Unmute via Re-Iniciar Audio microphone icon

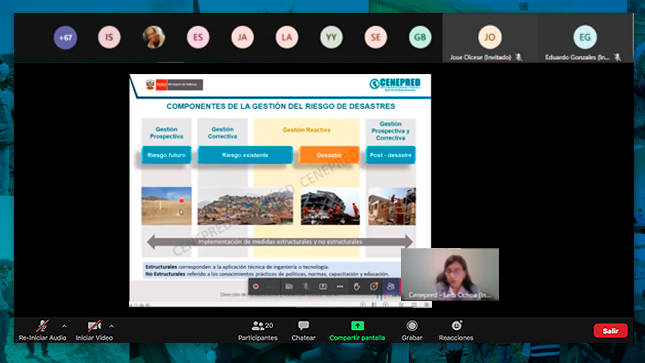(42, 326)
